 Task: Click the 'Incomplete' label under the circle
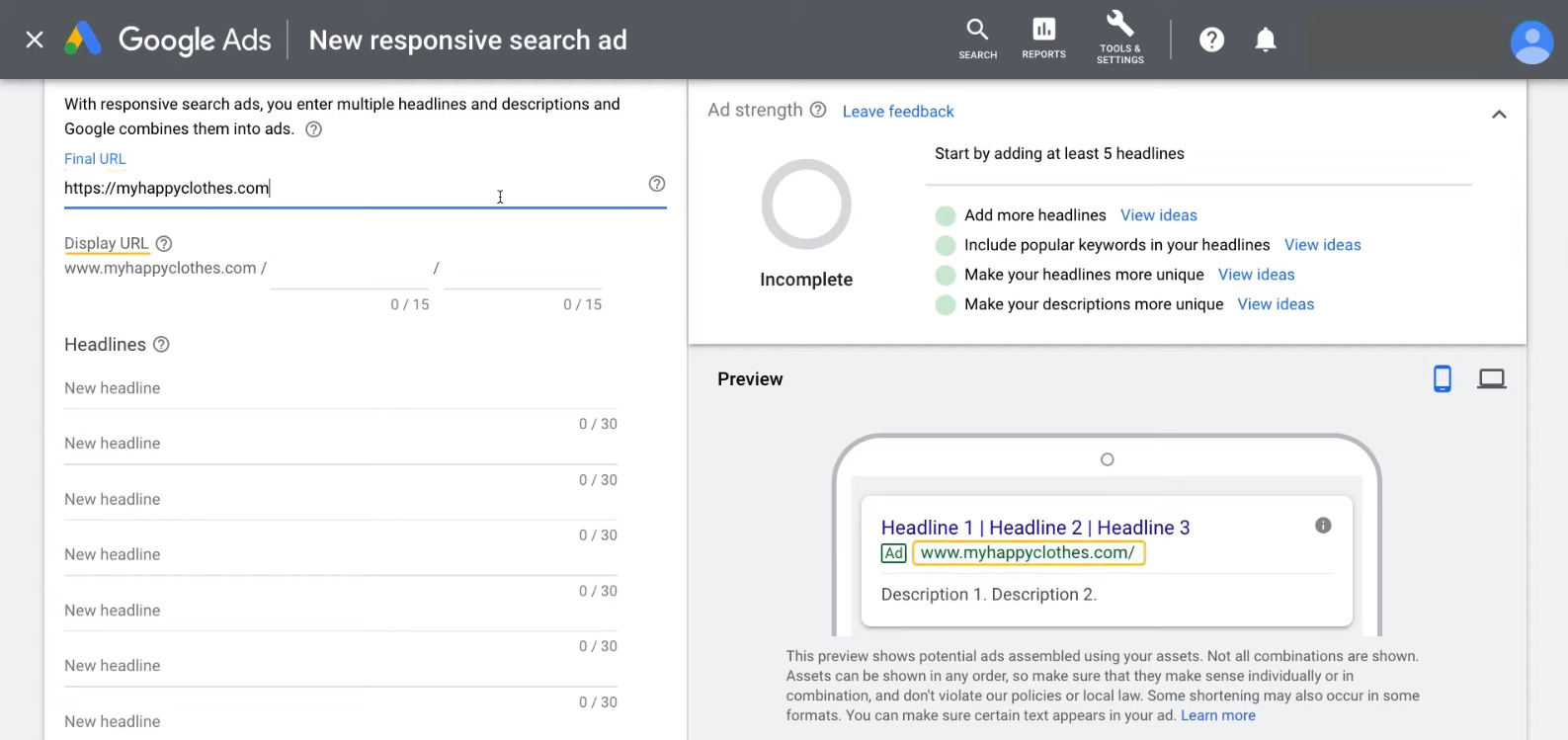tap(806, 280)
